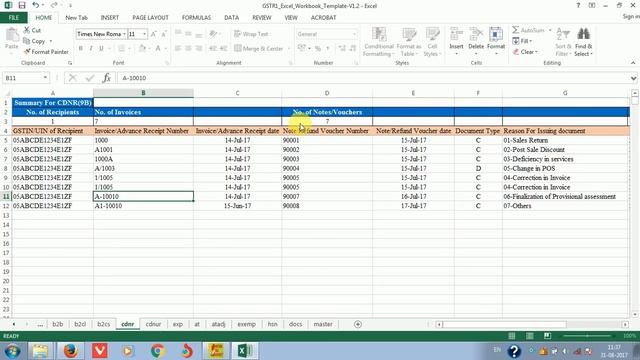Viewport: 640px width, 360px height.
Task: Expand the formula bar
Action: click(x=633, y=78)
